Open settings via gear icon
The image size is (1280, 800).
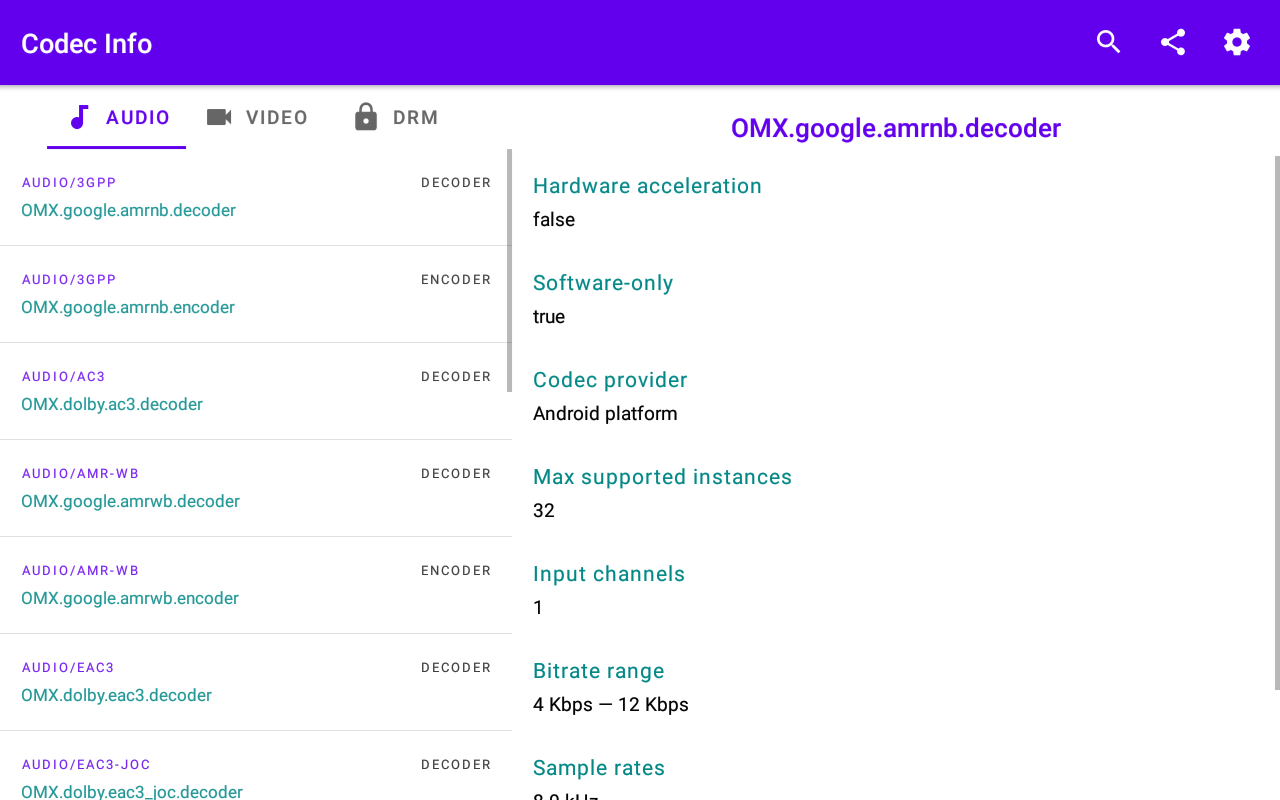pyautogui.click(x=1237, y=42)
